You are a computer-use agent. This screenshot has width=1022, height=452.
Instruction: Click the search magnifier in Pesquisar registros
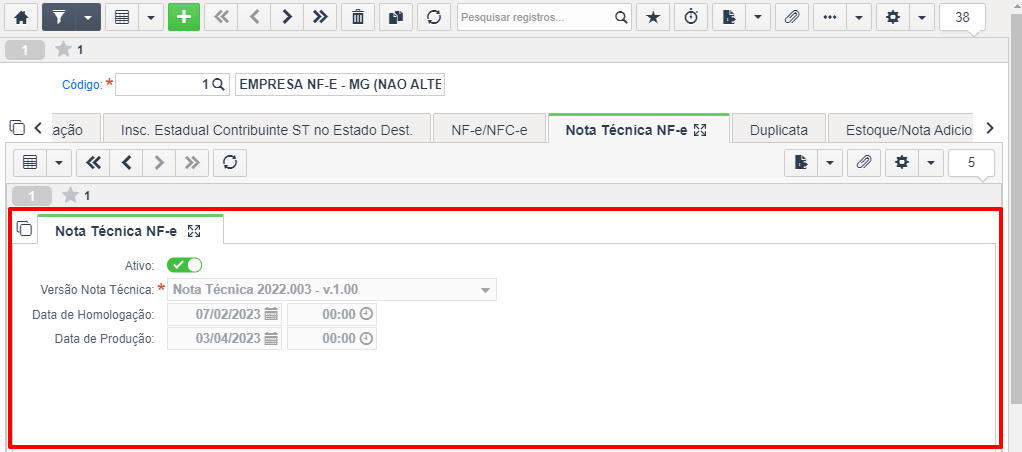tap(622, 18)
